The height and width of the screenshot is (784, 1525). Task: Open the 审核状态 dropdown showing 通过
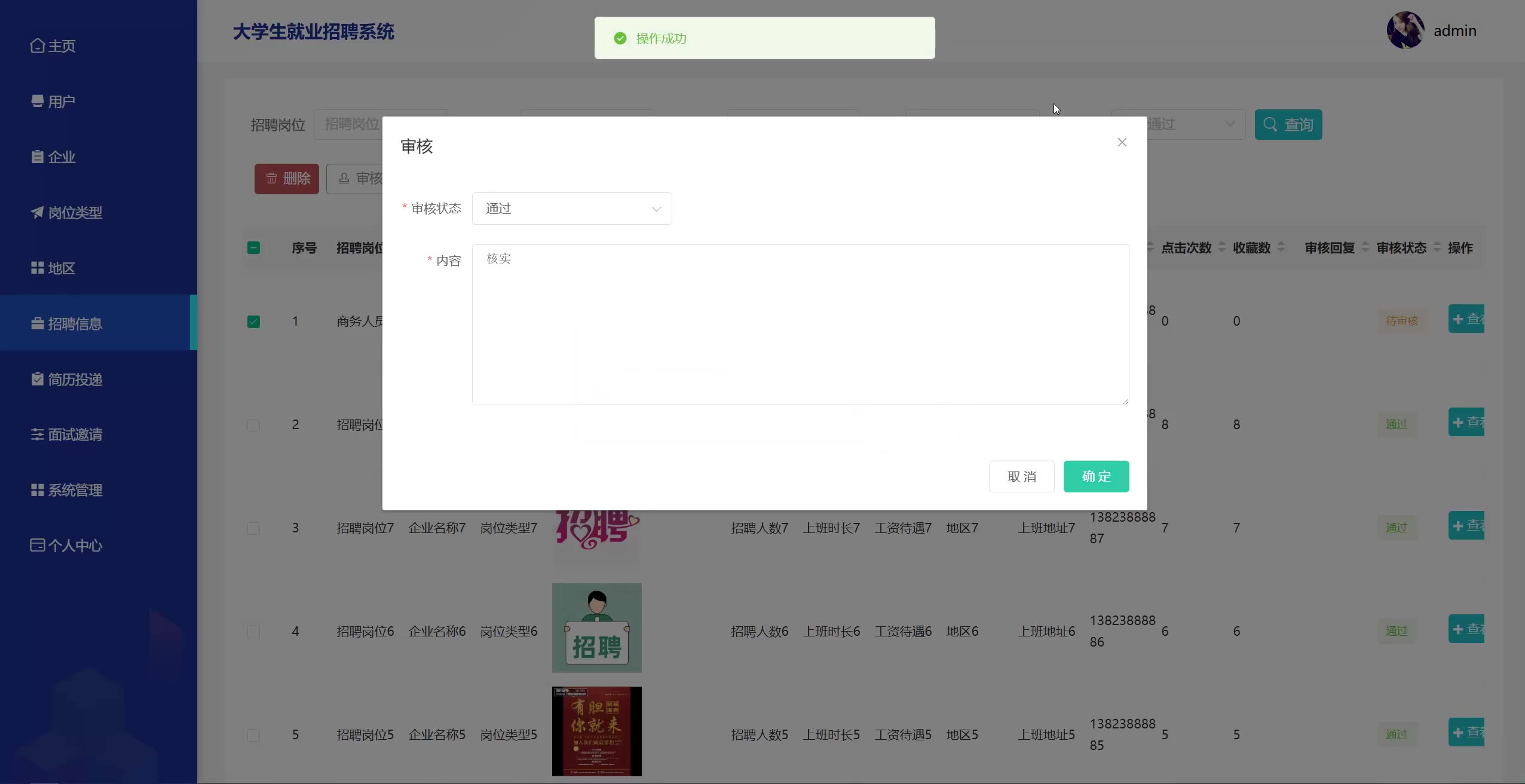(x=571, y=209)
